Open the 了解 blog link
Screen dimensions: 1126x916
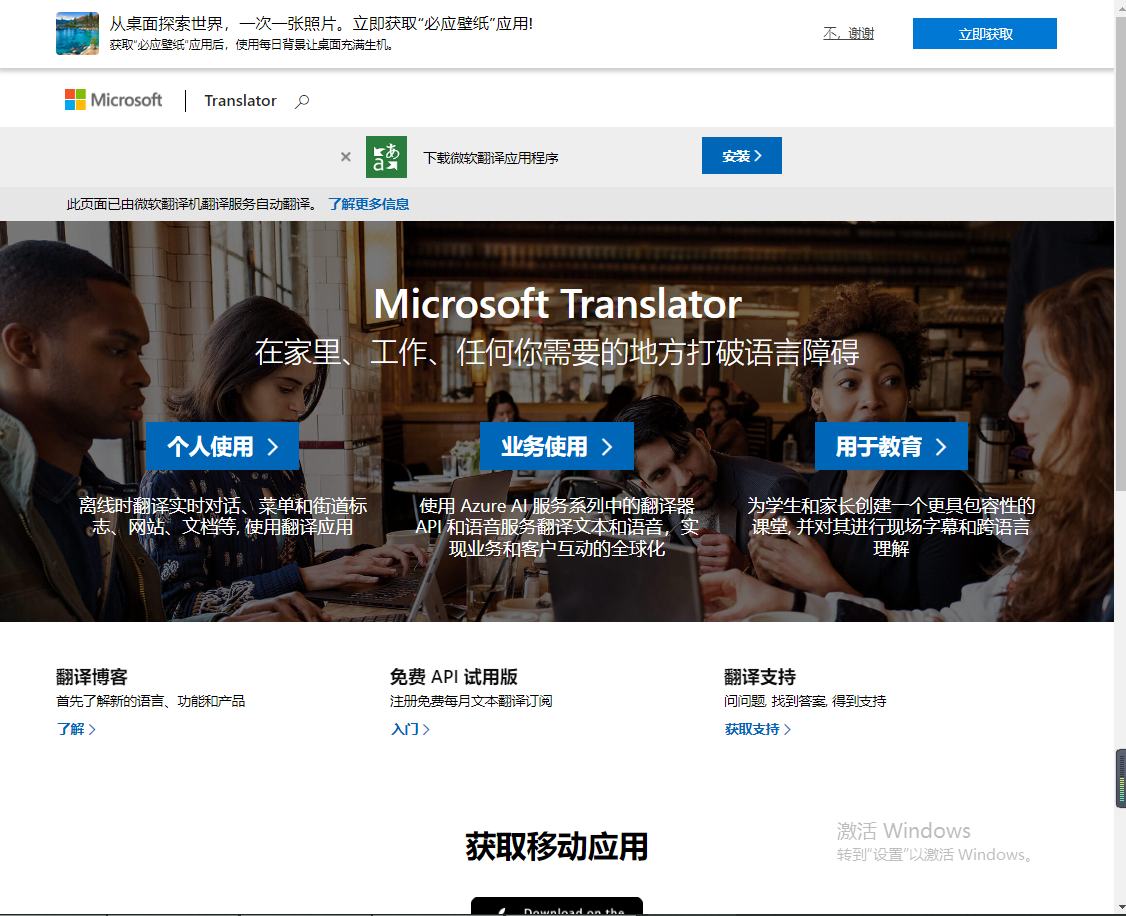(76, 729)
